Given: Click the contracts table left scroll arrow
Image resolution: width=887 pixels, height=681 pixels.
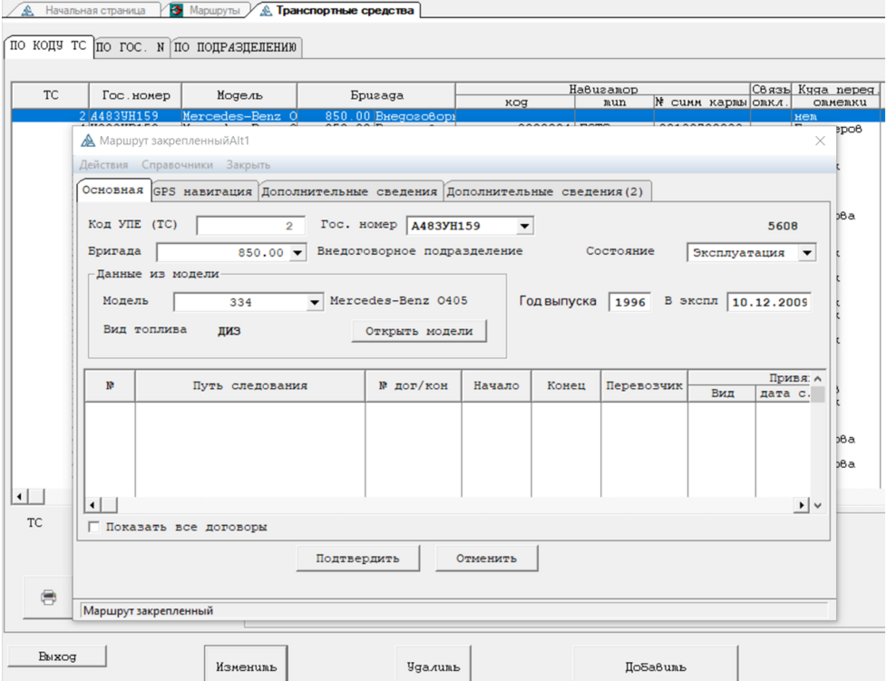Looking at the screenshot, I should (93, 505).
